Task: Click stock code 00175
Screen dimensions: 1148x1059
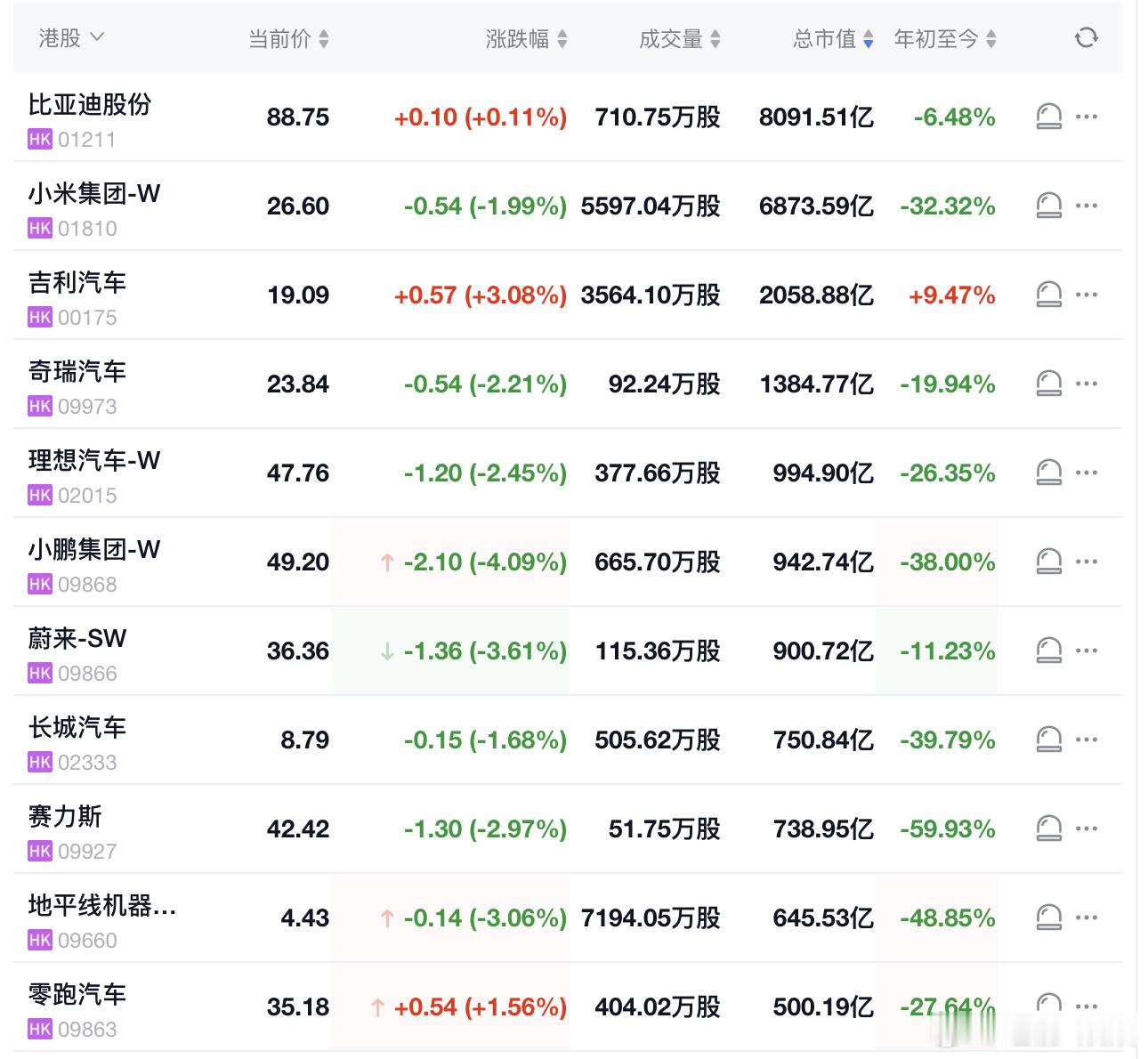Action: (x=87, y=318)
